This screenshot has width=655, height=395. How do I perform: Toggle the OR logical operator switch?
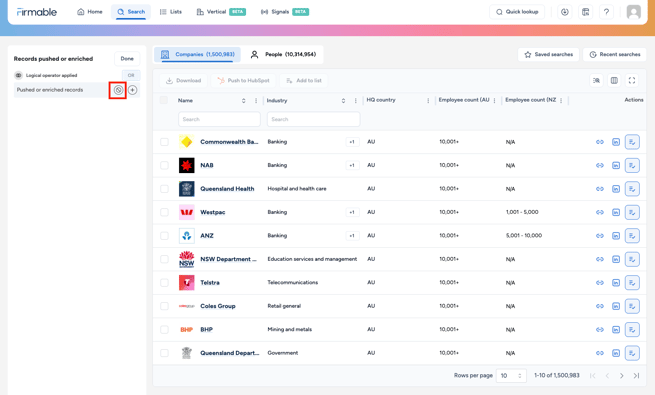coord(131,75)
